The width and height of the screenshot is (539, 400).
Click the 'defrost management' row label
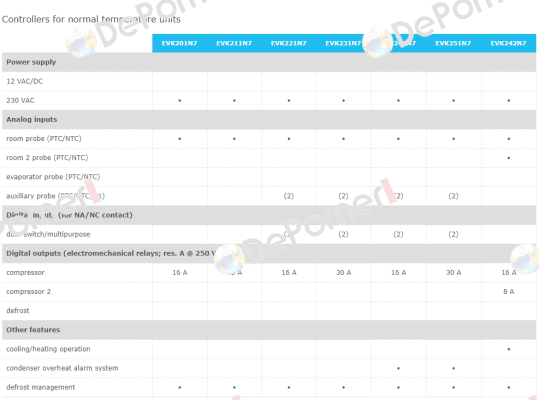click(x=41, y=387)
